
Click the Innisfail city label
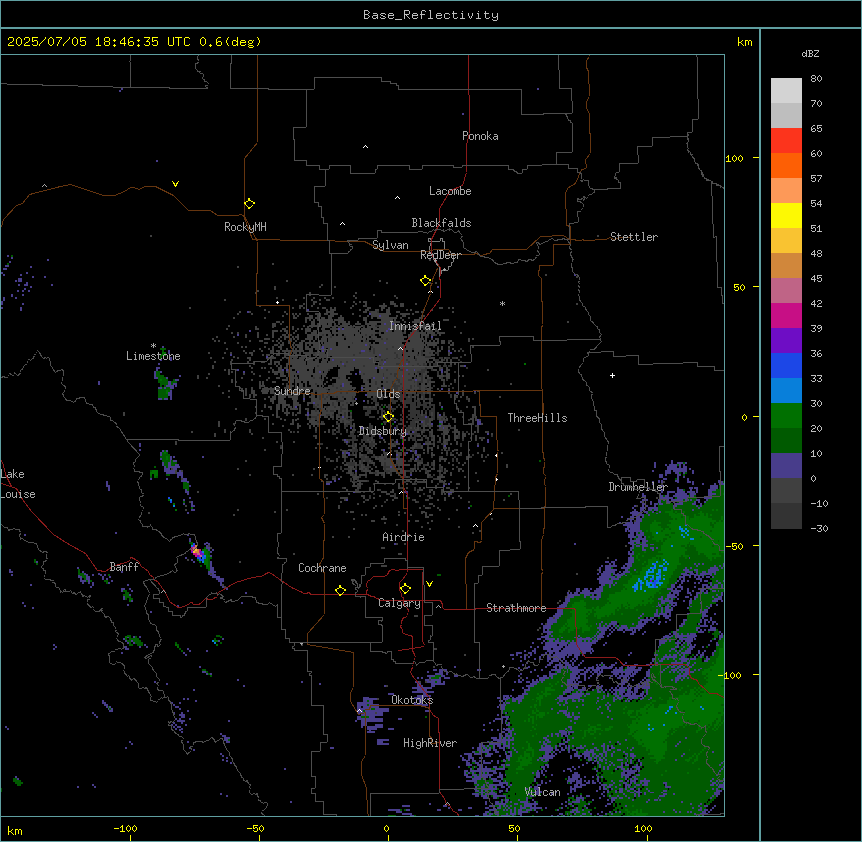[x=415, y=326]
